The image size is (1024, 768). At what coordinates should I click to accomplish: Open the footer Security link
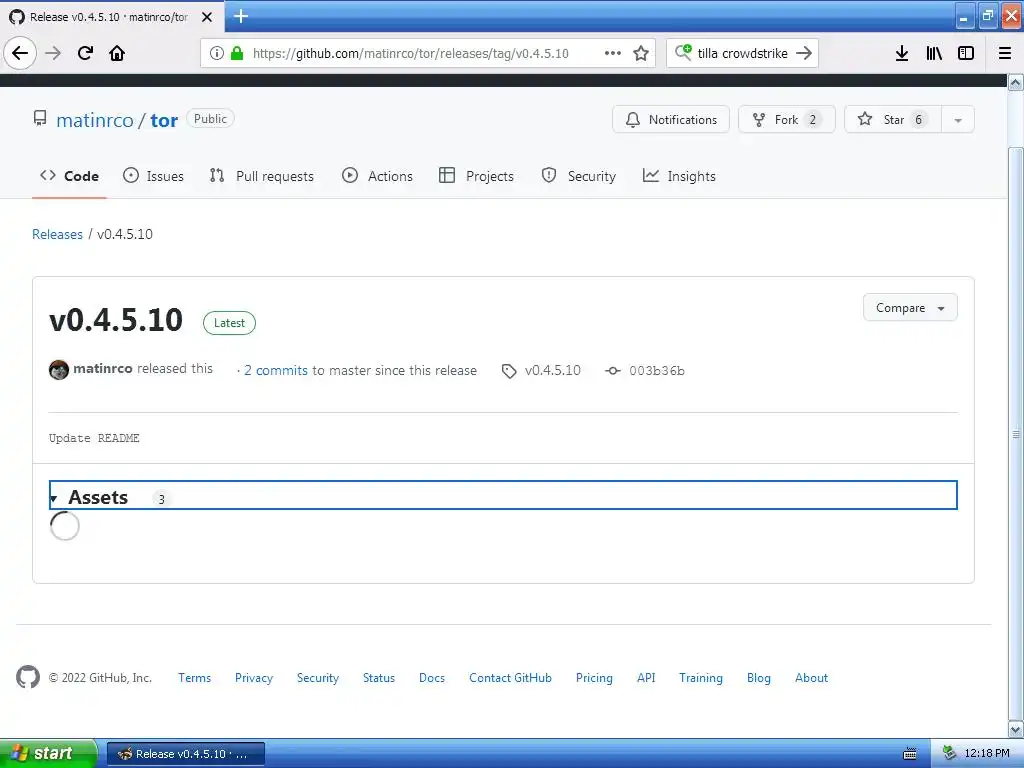click(318, 678)
